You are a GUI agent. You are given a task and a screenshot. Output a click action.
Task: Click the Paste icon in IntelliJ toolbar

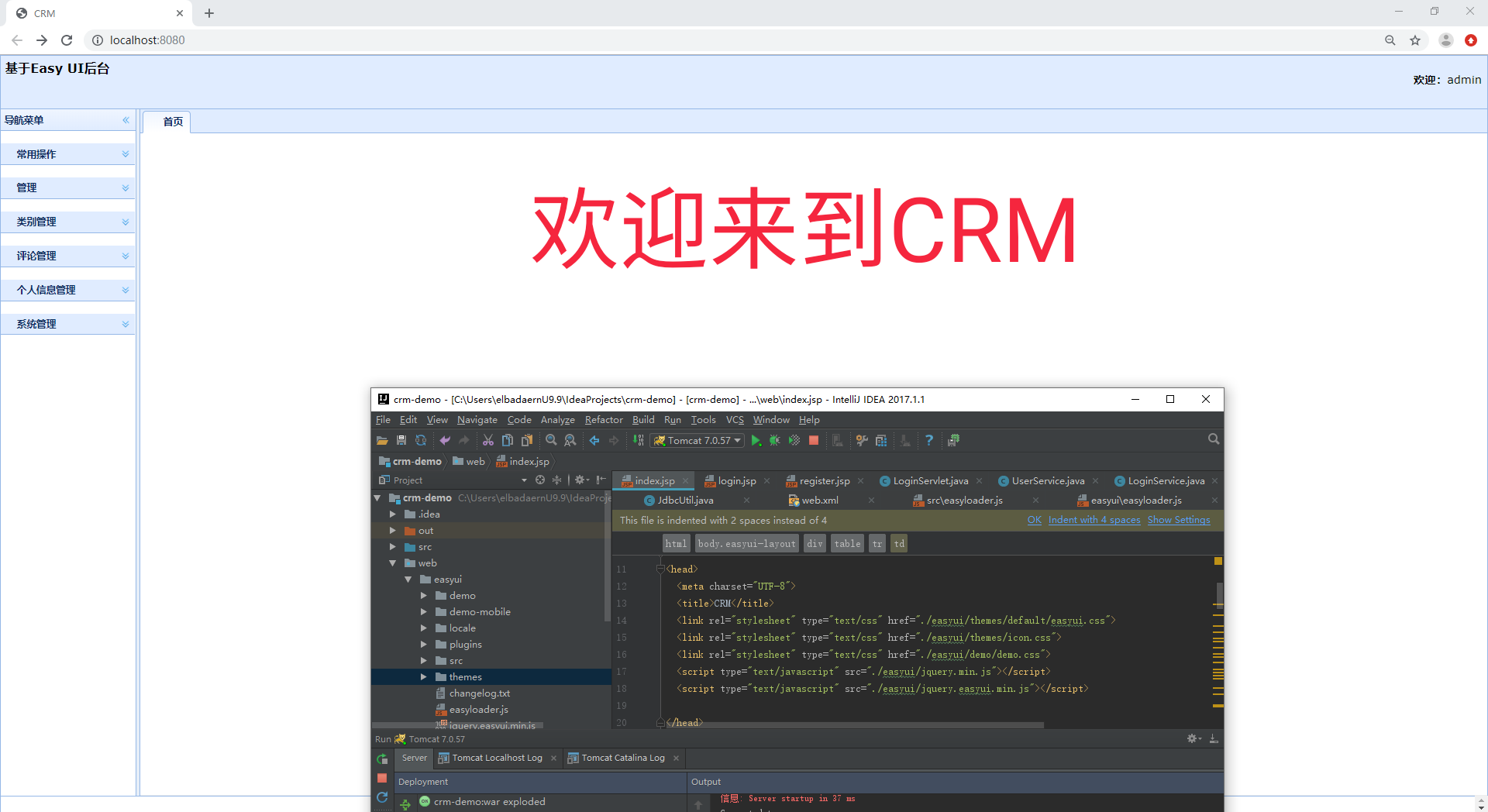click(x=527, y=440)
